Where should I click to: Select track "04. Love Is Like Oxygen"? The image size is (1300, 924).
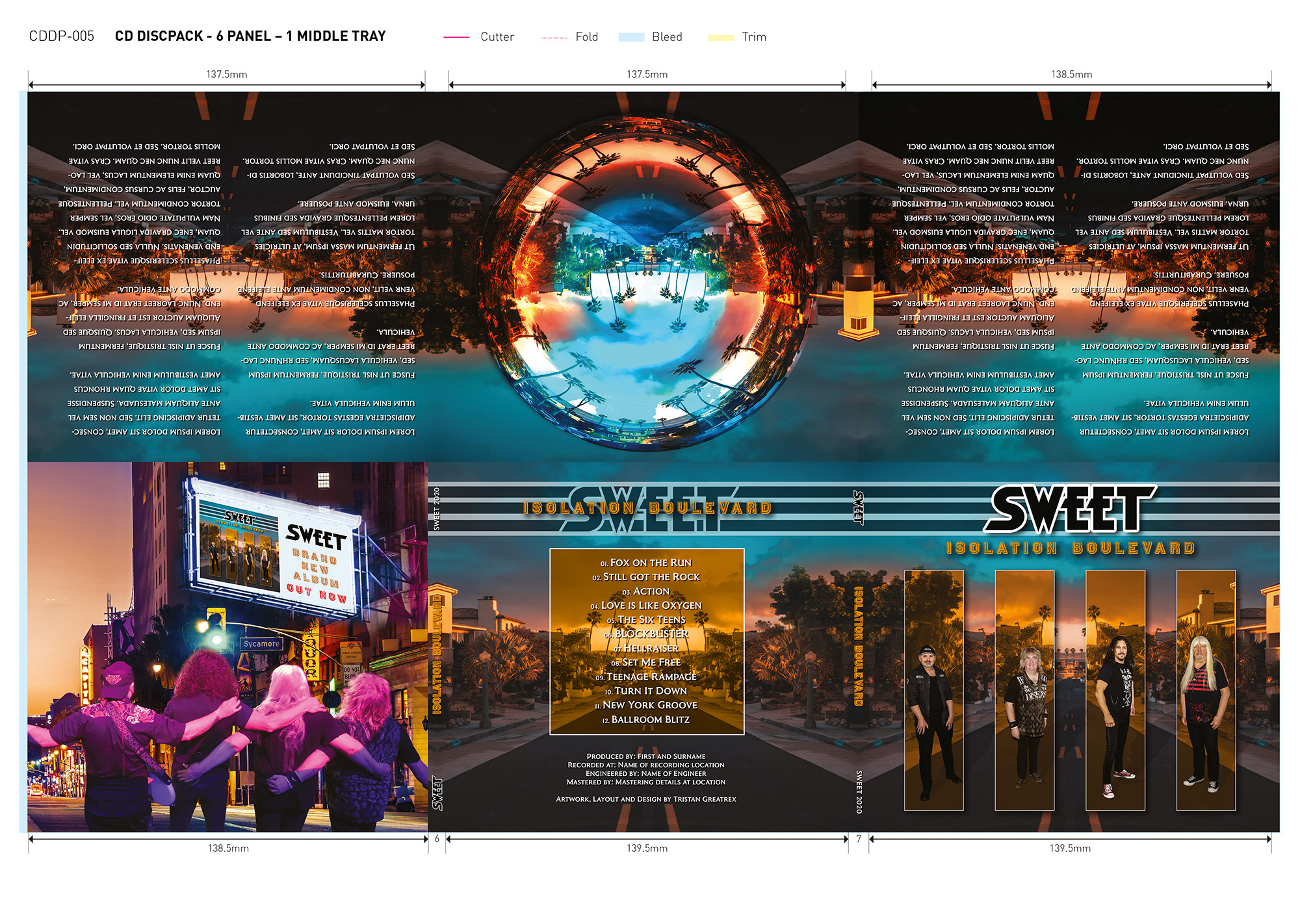point(646,606)
